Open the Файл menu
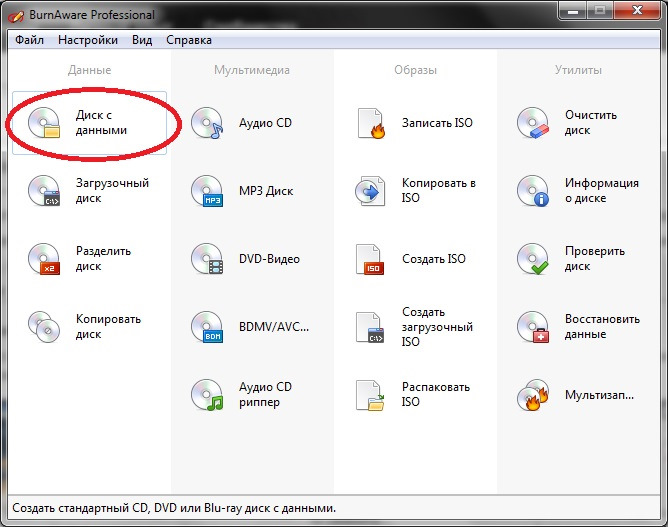This screenshot has width=668, height=527. 29,40
